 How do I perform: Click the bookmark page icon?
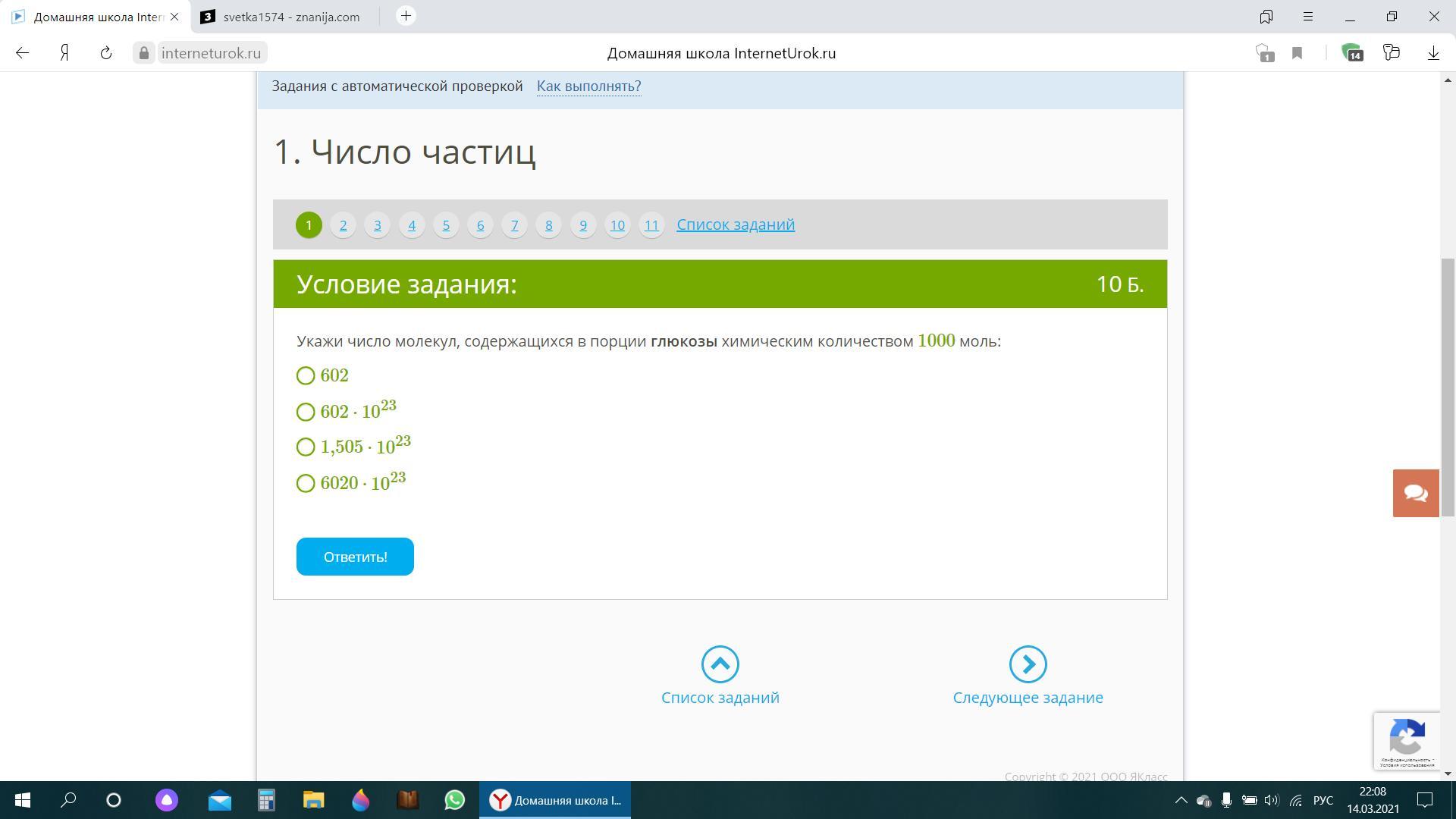coord(1297,53)
